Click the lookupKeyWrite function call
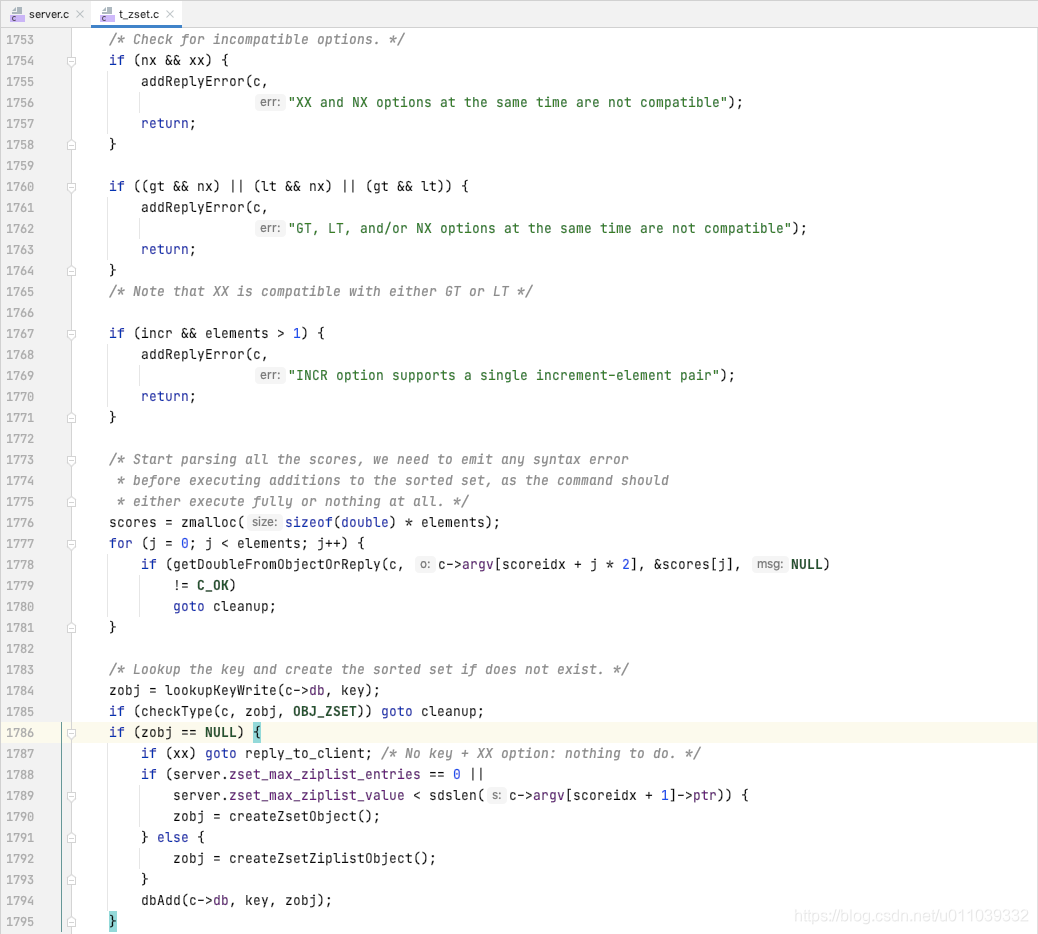 (x=220, y=690)
